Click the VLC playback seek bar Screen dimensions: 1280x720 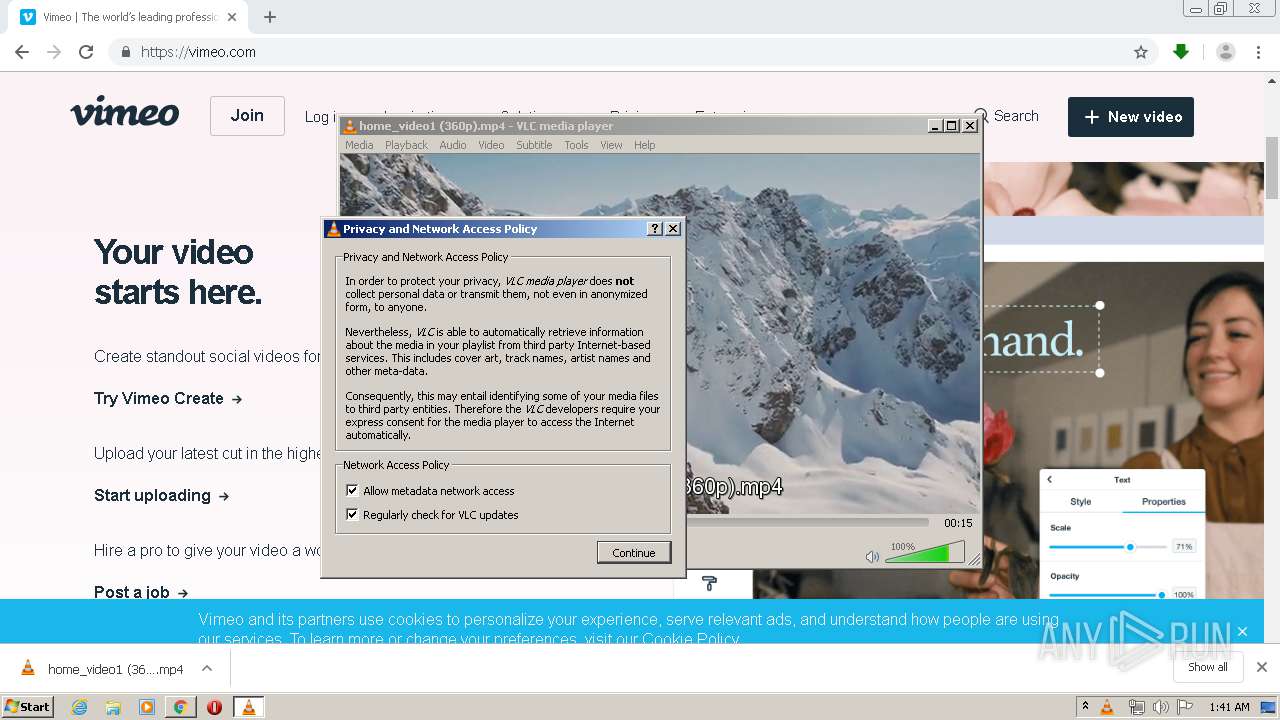click(808, 522)
